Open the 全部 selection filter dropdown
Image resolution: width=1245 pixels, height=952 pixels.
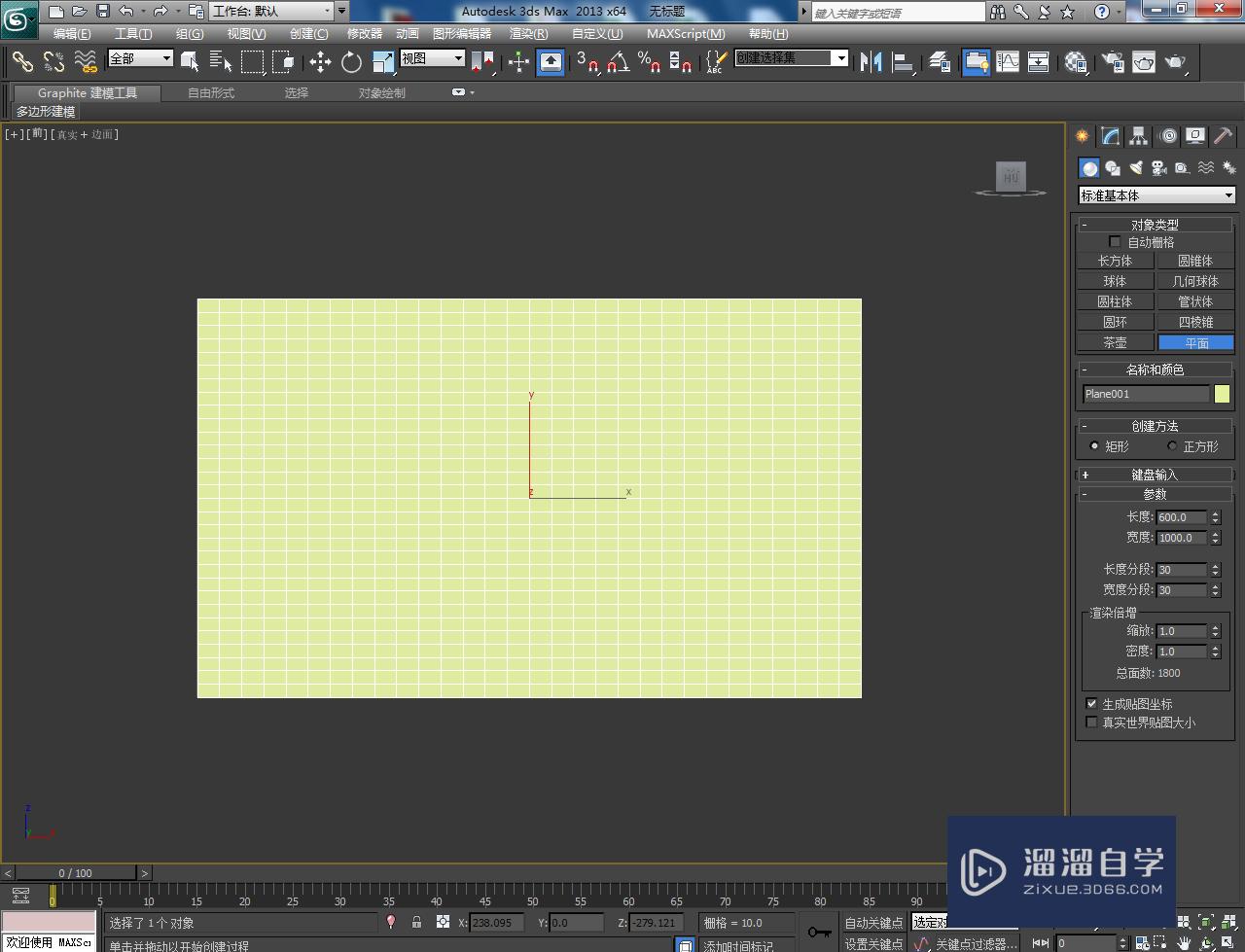140,58
